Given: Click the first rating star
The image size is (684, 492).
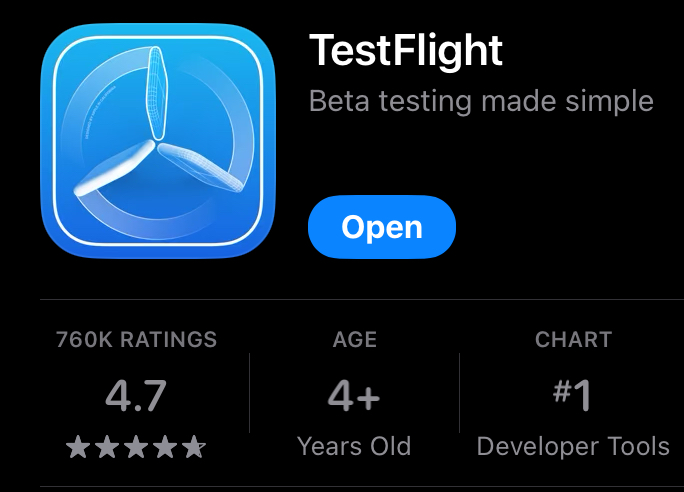Looking at the screenshot, I should [x=78, y=447].
